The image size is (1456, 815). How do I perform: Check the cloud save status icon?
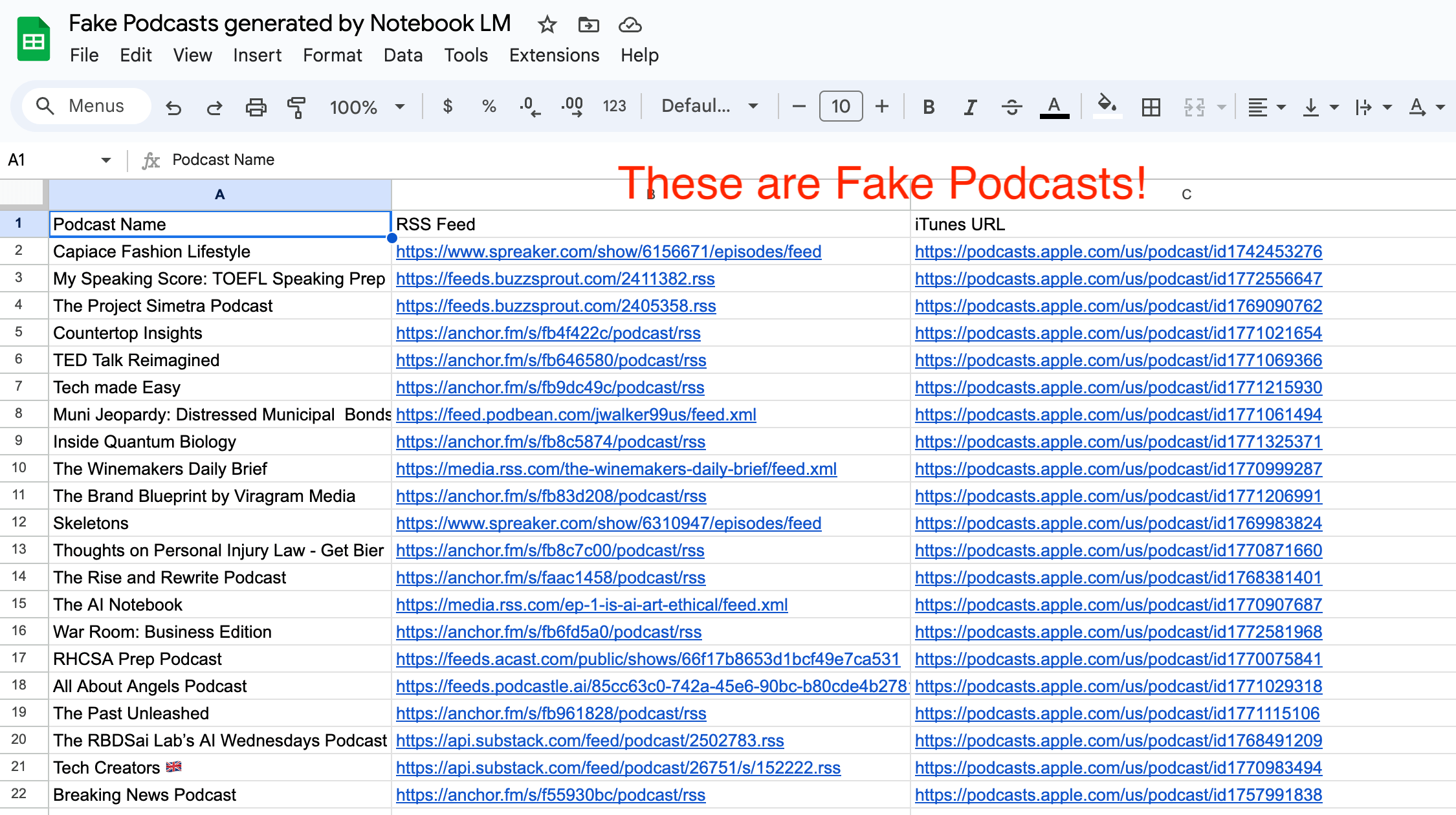(x=630, y=25)
